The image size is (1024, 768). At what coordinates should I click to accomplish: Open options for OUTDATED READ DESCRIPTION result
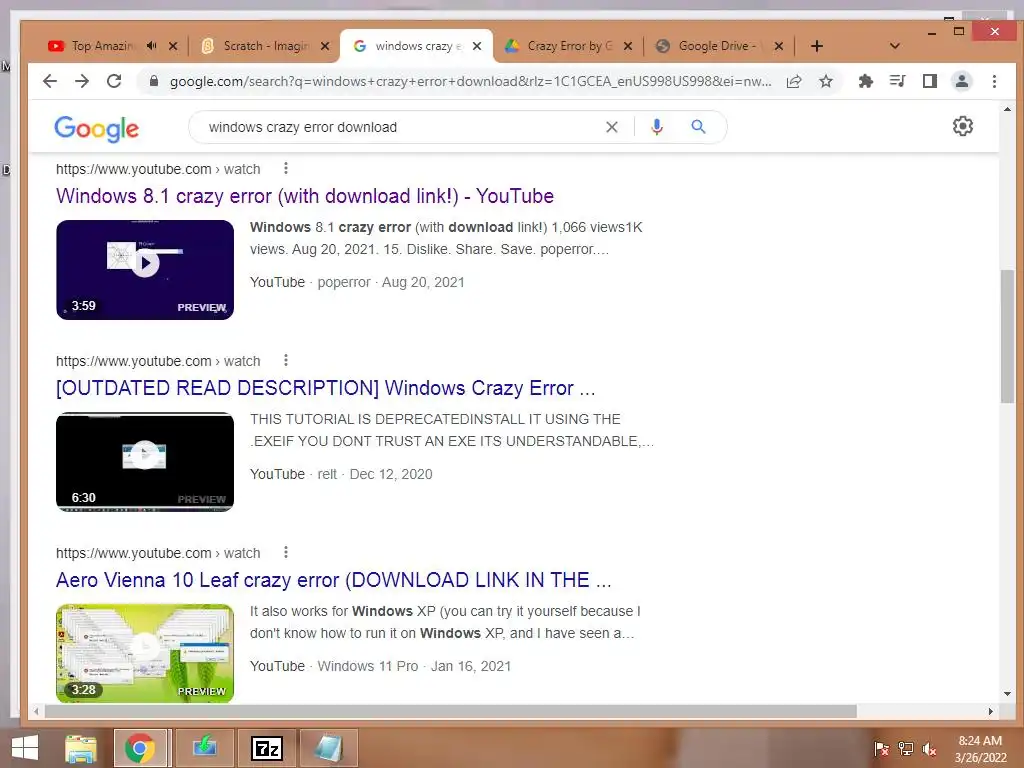(285, 360)
